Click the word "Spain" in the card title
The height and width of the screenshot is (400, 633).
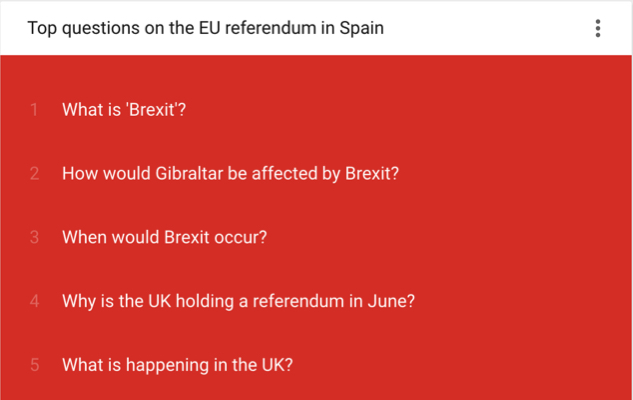362,28
